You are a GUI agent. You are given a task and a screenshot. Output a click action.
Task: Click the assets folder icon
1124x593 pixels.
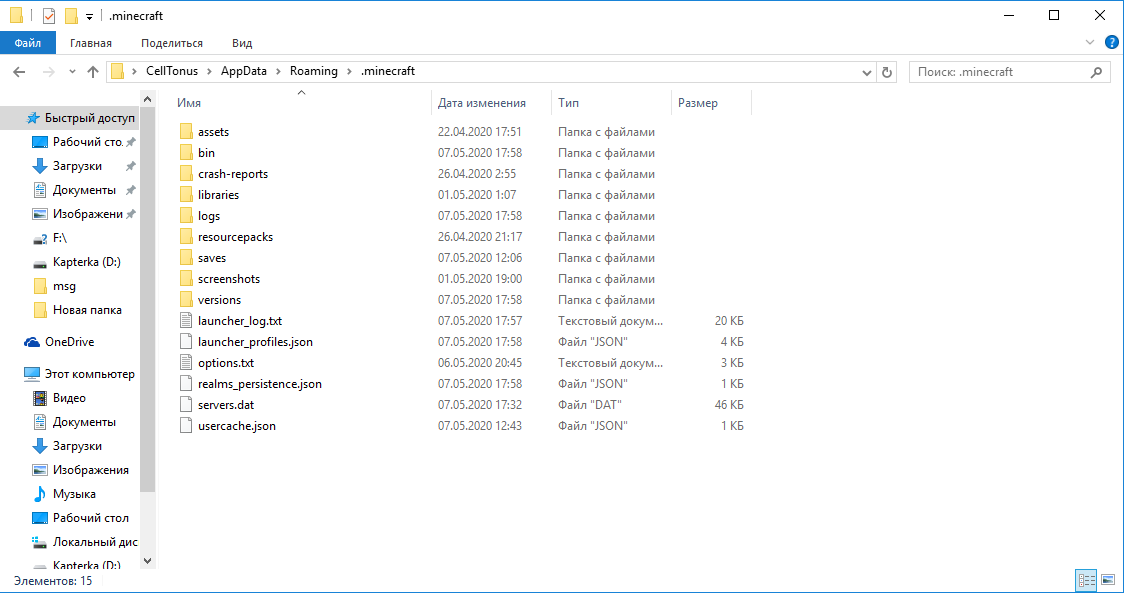coord(186,131)
